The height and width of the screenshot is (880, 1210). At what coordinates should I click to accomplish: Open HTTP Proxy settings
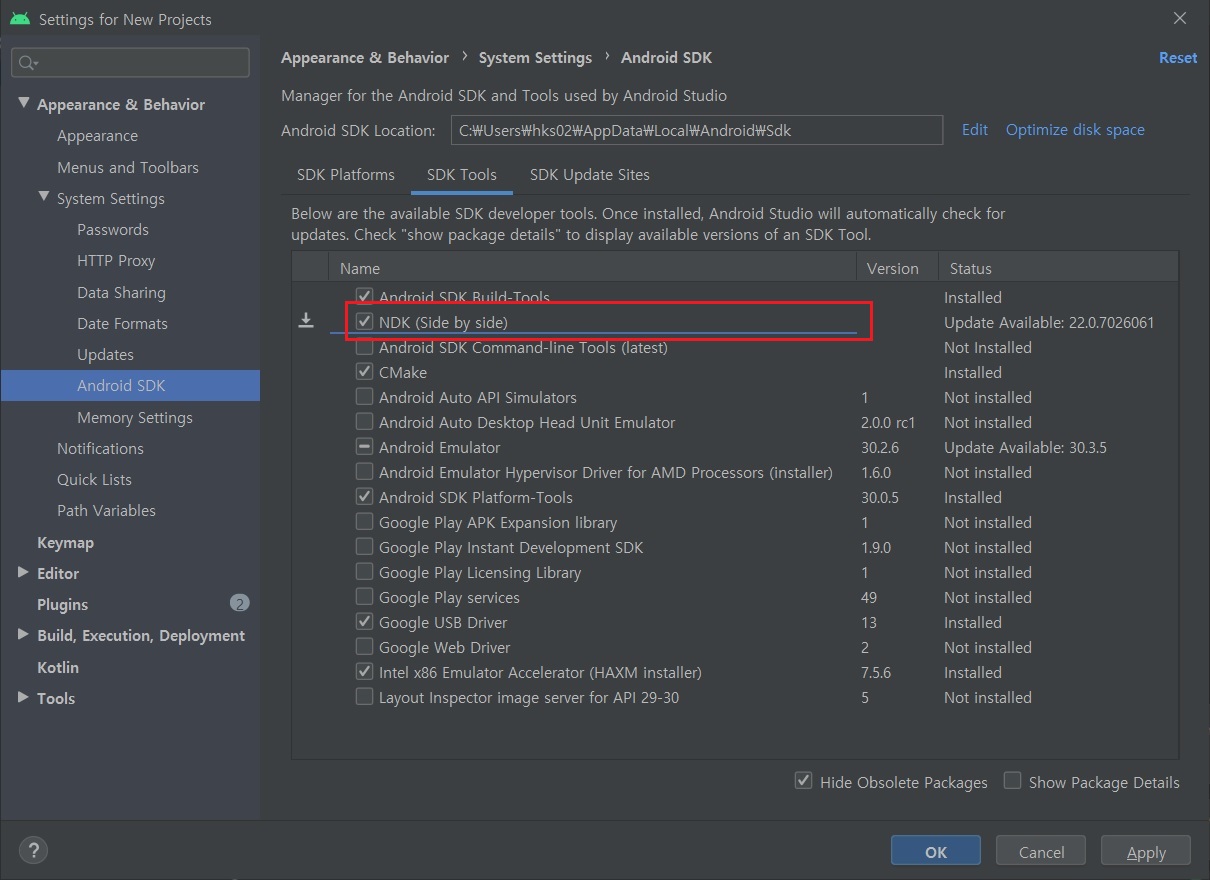pyautogui.click(x=116, y=260)
